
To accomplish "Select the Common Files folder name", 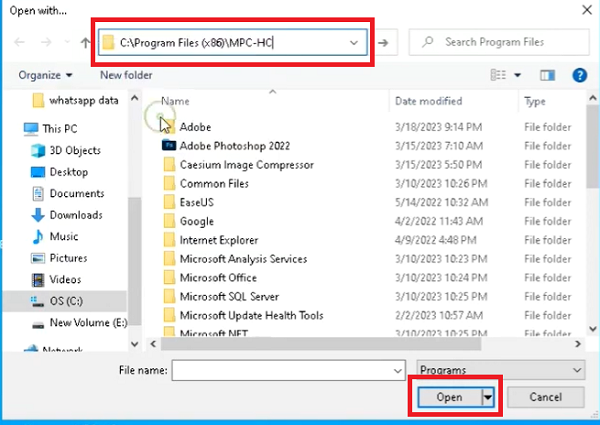I will click(x=214, y=184).
